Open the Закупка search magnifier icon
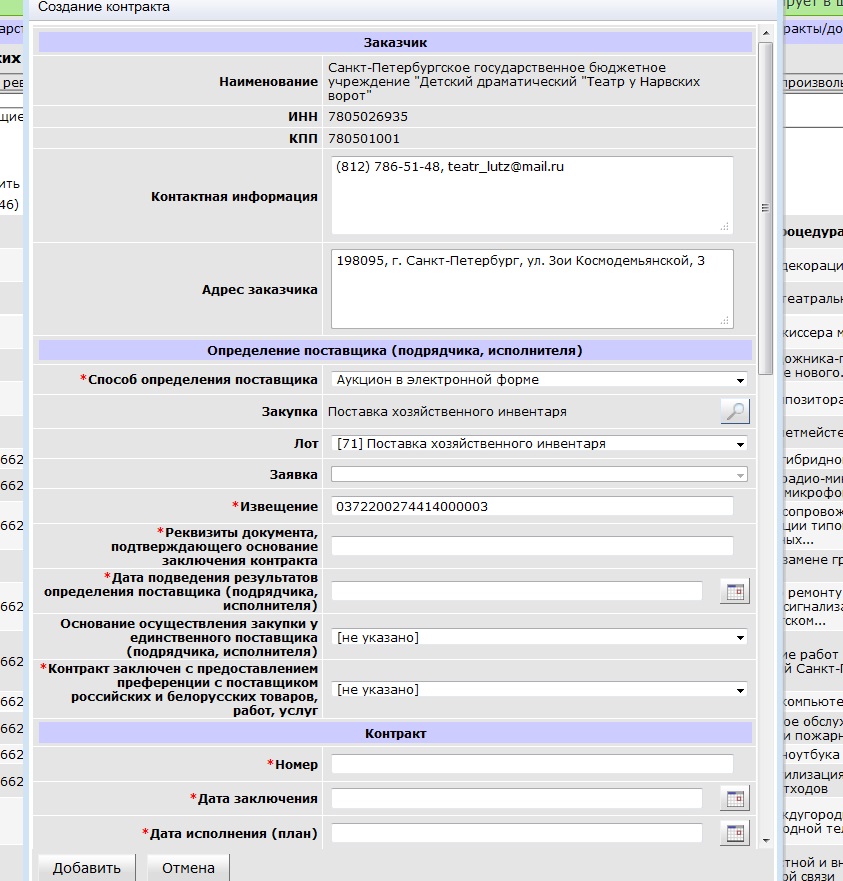The height and width of the screenshot is (881, 843). point(735,411)
